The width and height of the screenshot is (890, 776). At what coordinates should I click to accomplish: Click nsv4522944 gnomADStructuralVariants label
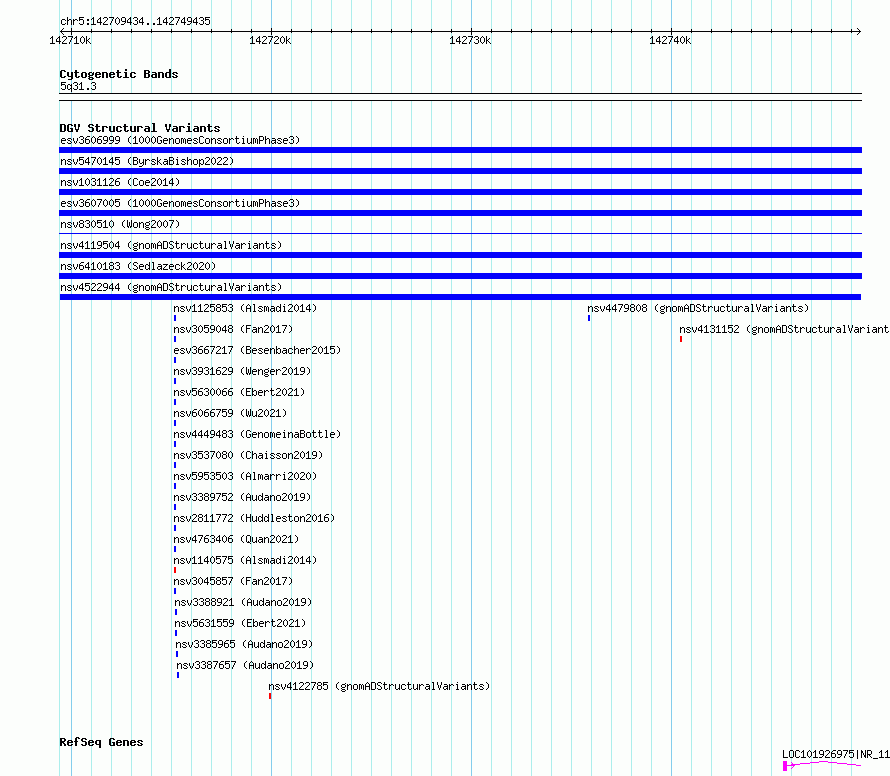point(171,287)
